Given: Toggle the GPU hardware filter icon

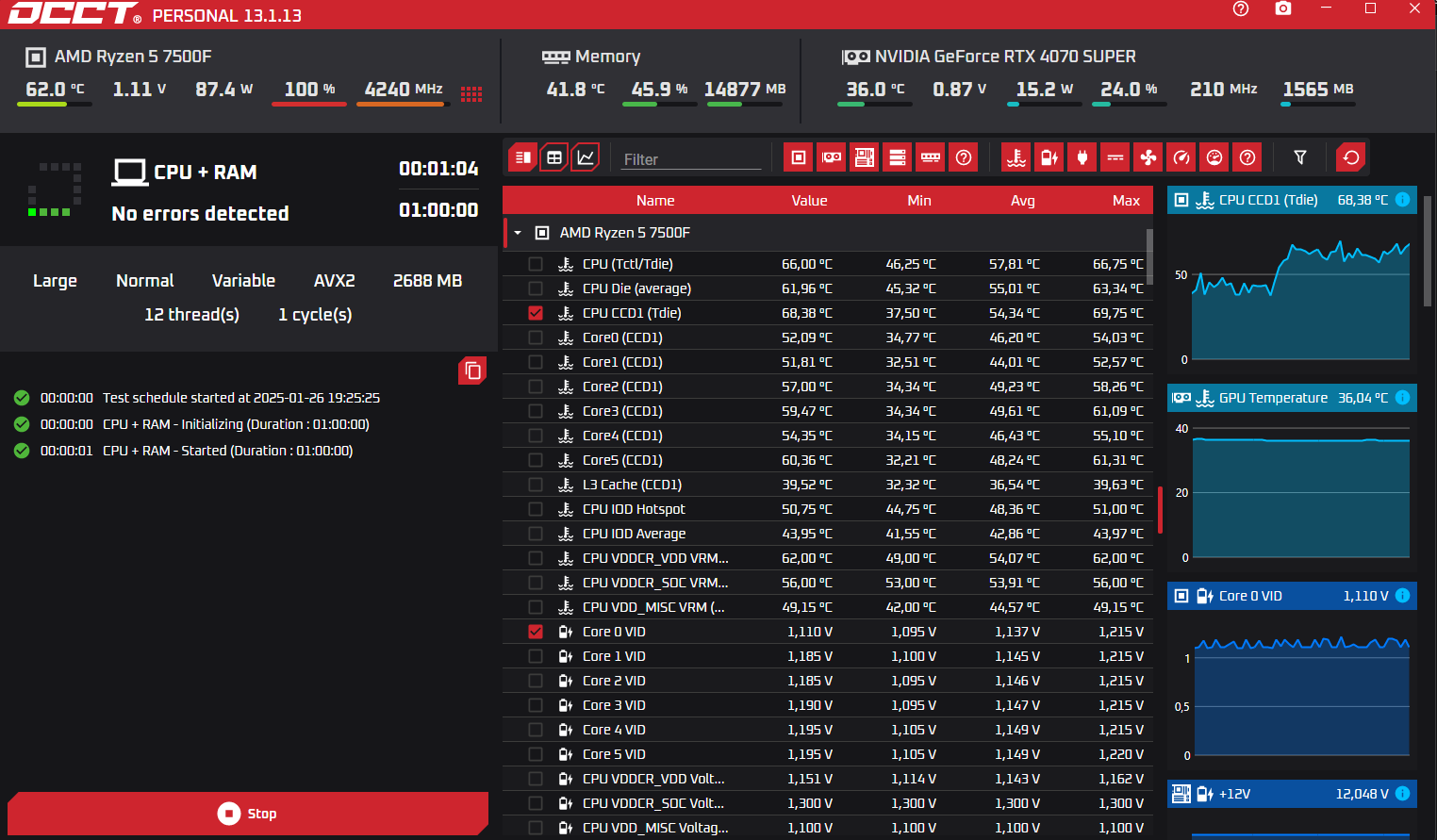Looking at the screenshot, I should [832, 157].
